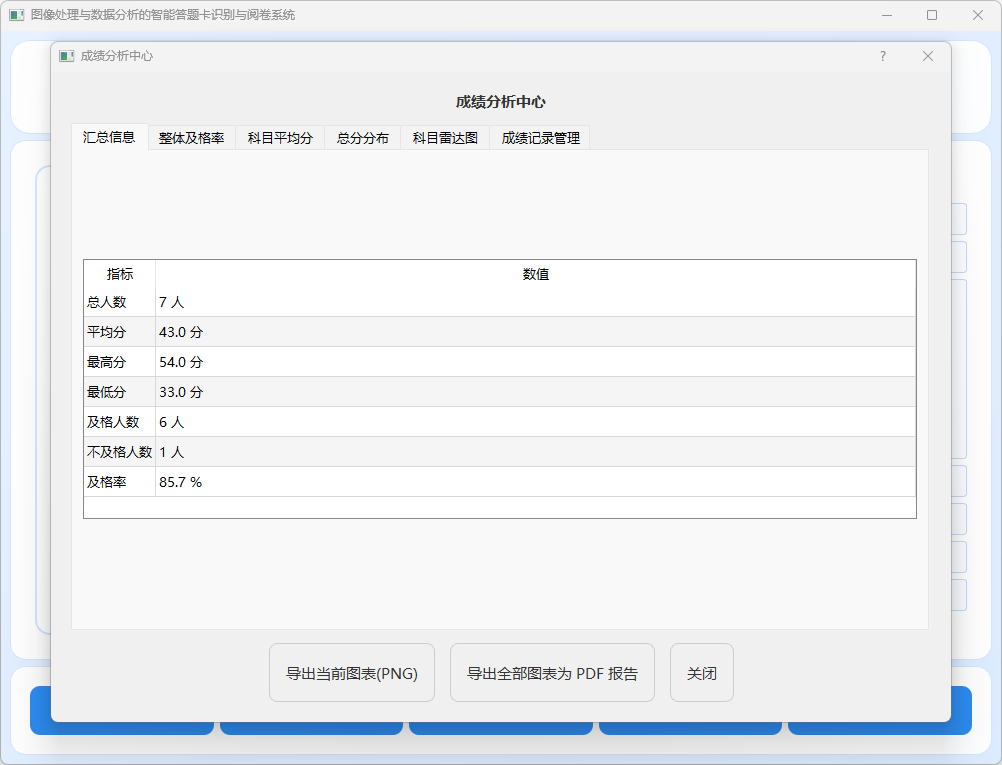Viewport: 1002px width, 765px height.
Task: Click the 成绩分析中心 dialog title bar icon
Action: (x=67, y=56)
